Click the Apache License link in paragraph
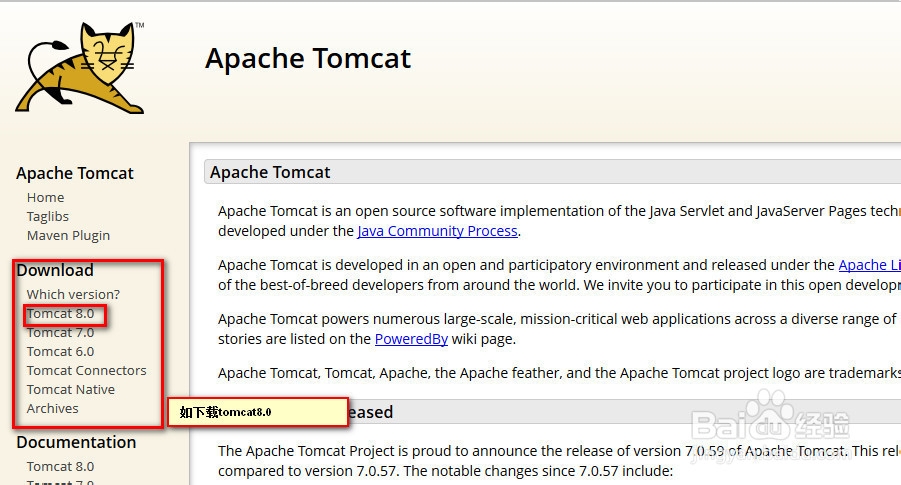The image size is (901, 485). [868, 265]
